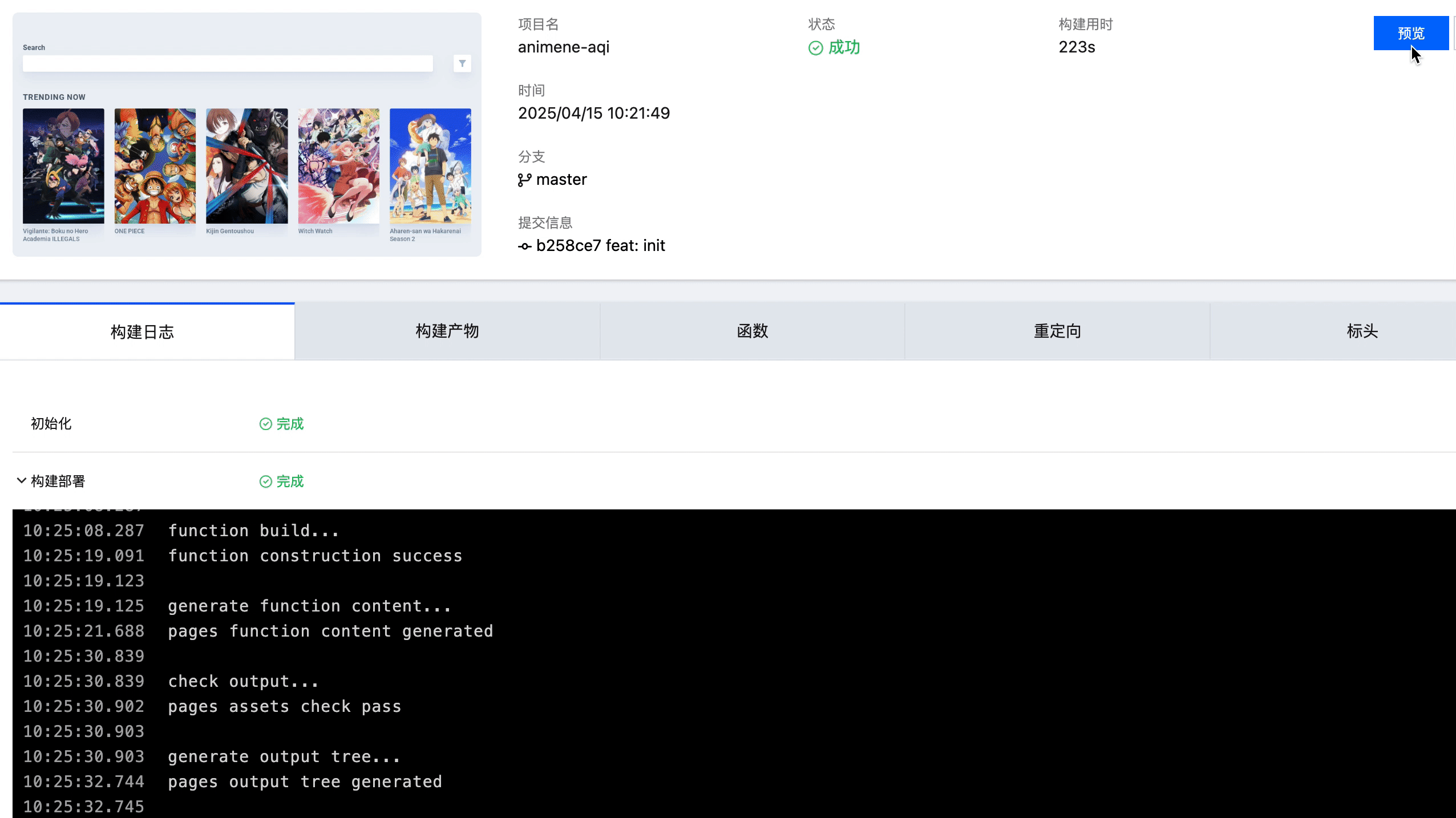Click log line 'function construction success'

(315, 556)
